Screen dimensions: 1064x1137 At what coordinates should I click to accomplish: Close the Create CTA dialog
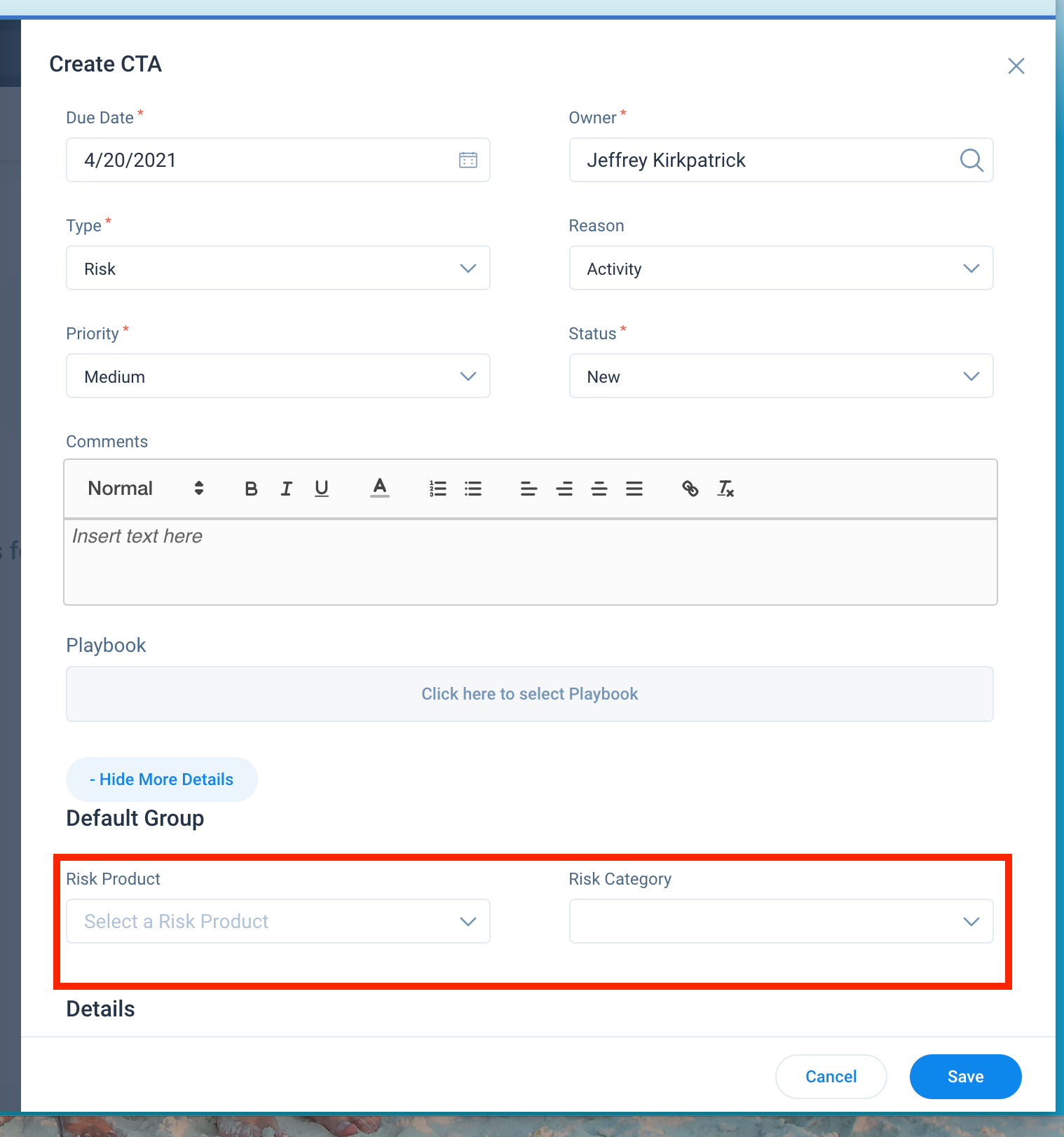click(1016, 66)
